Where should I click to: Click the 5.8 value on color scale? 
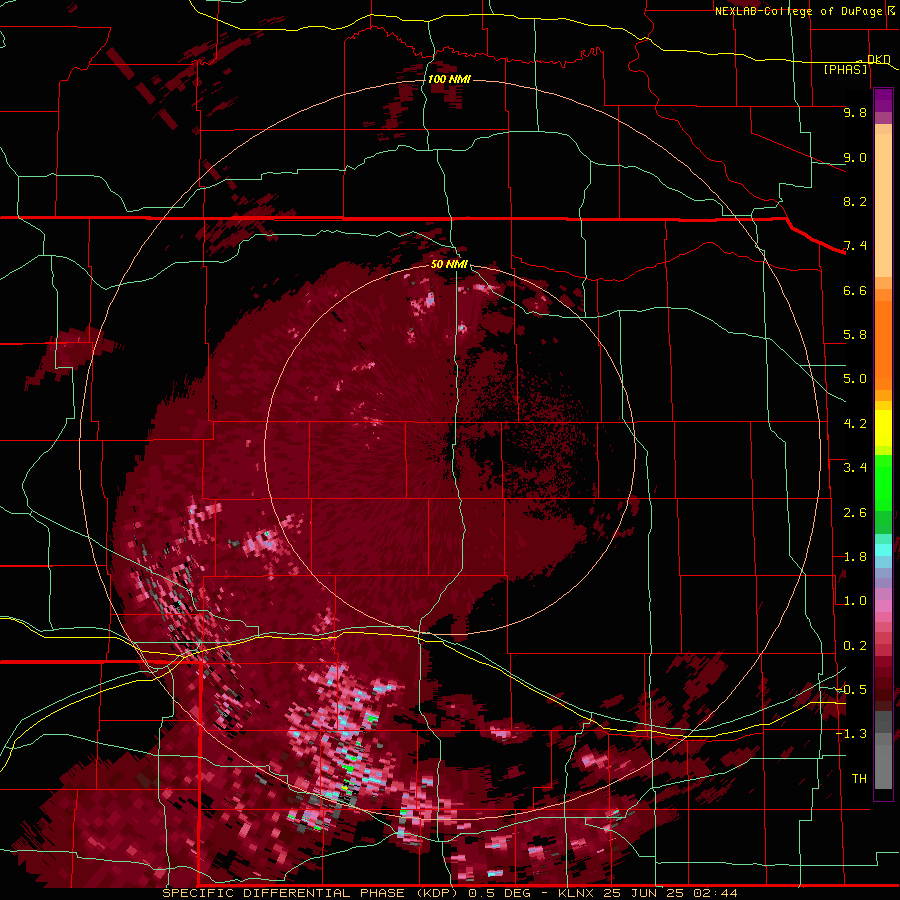tap(855, 335)
